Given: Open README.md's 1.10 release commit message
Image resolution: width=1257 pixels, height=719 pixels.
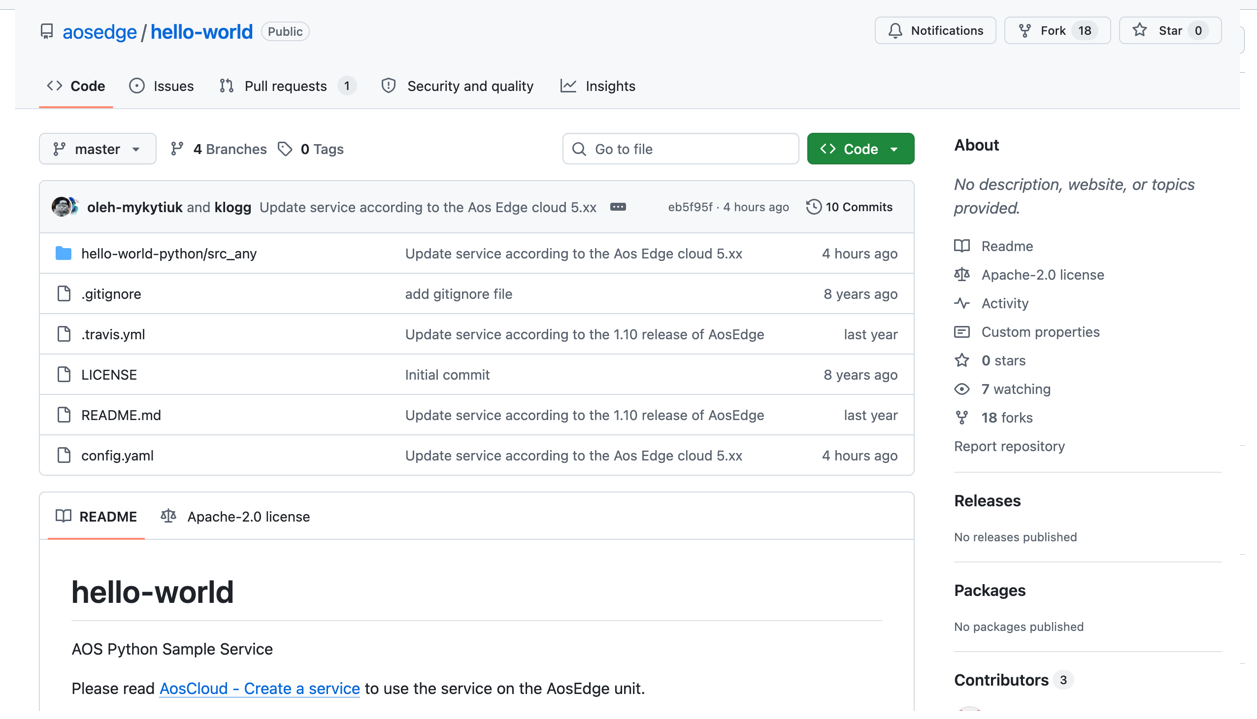Looking at the screenshot, I should [x=584, y=415].
